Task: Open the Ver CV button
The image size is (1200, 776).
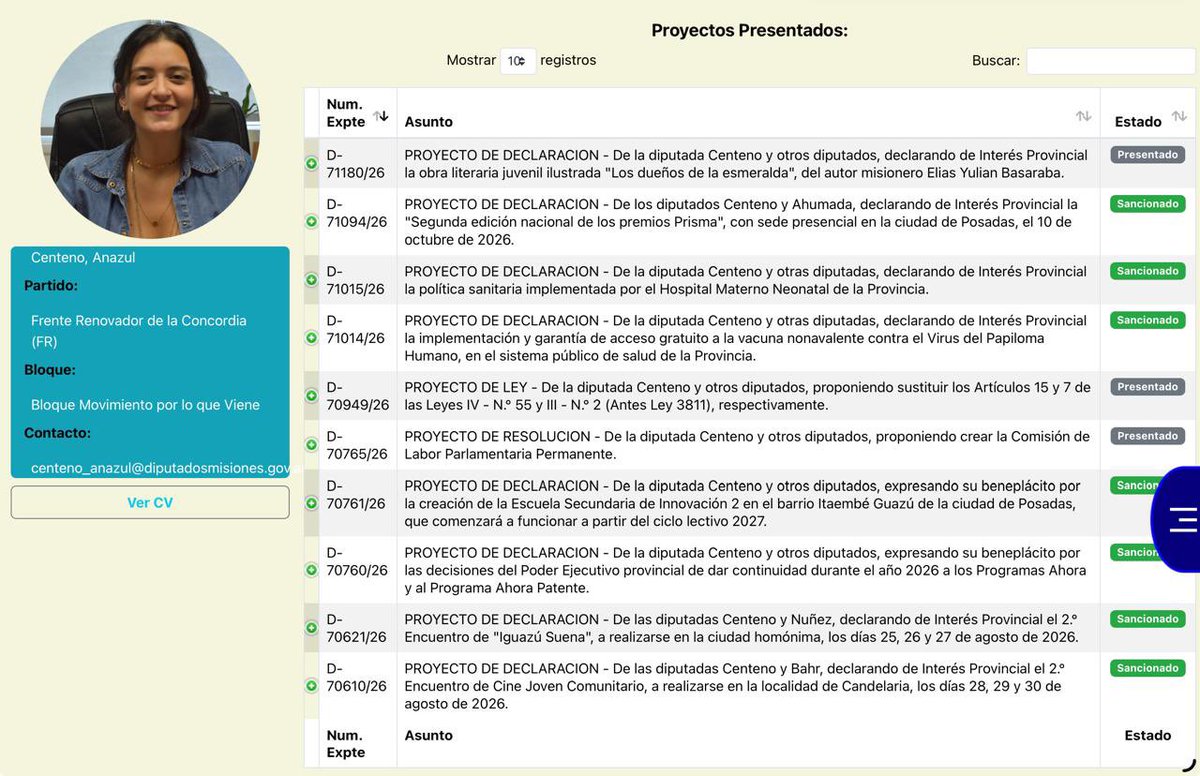Action: click(150, 503)
